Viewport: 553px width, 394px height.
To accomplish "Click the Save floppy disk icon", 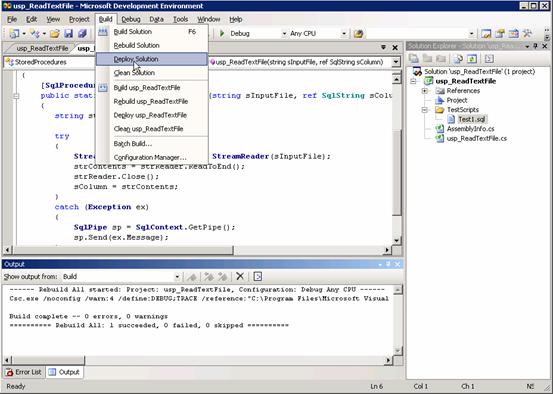I will tap(68, 34).
